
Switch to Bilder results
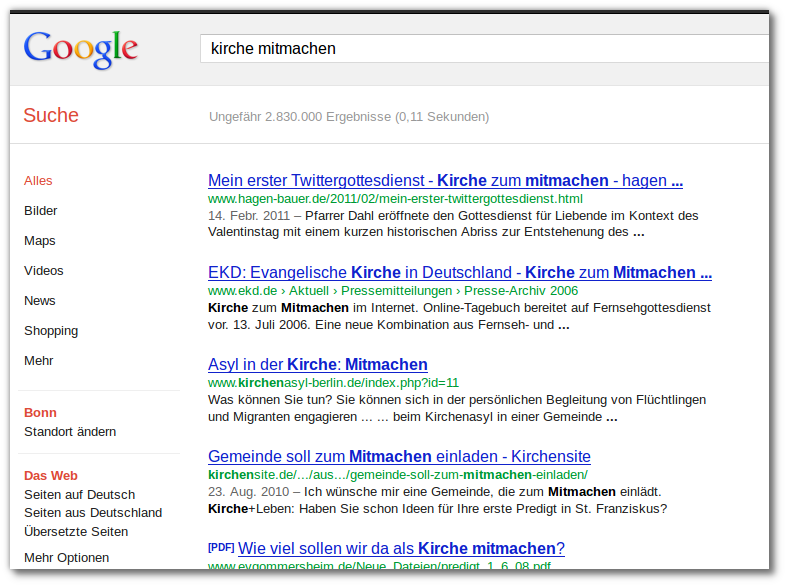point(41,211)
